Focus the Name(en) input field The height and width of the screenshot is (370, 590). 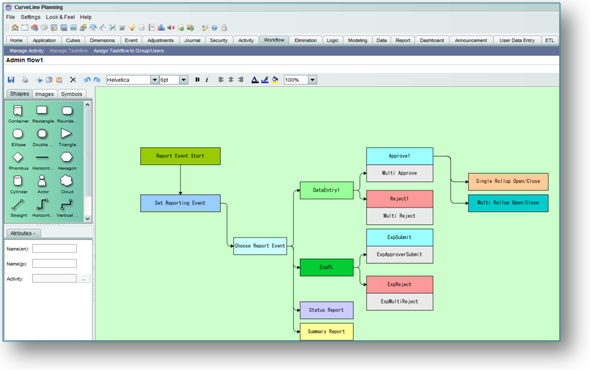pos(54,248)
